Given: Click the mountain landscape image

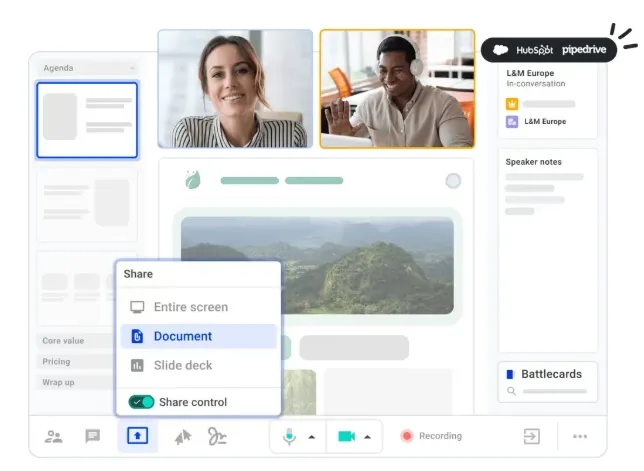Looking at the screenshot, I should [x=317, y=266].
